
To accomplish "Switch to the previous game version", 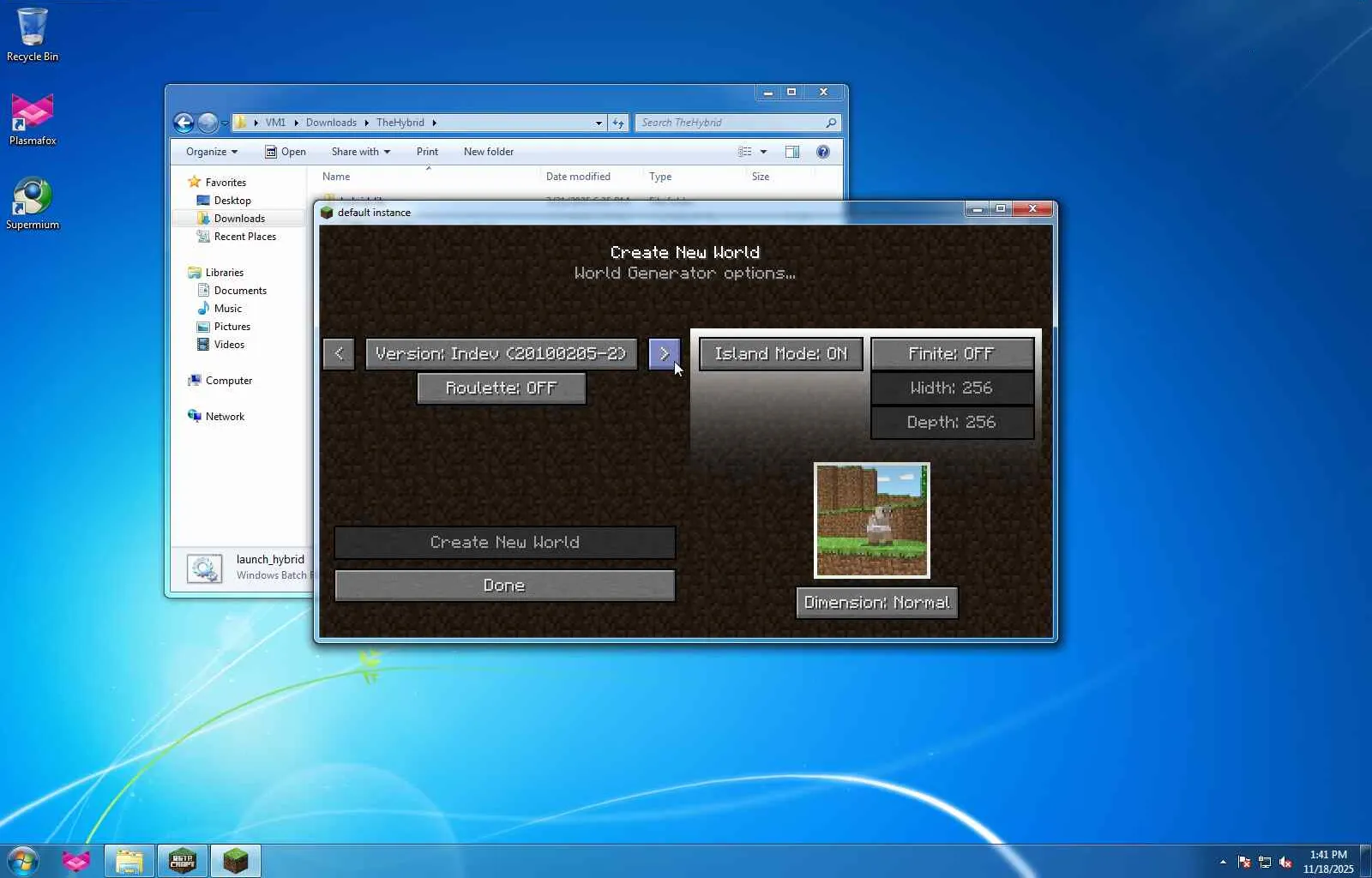I will 339,354.
